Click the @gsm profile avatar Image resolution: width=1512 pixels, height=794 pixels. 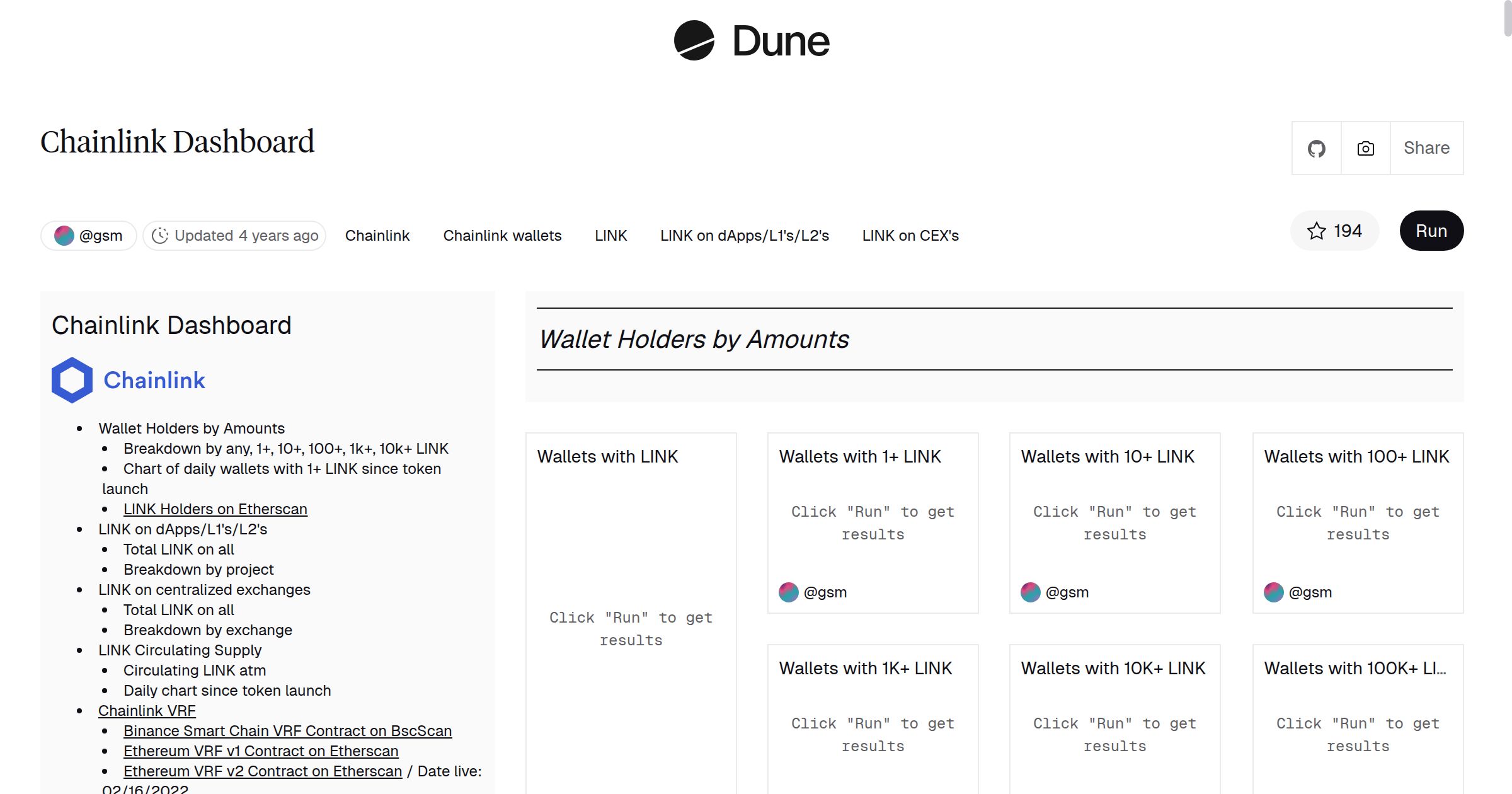point(65,235)
